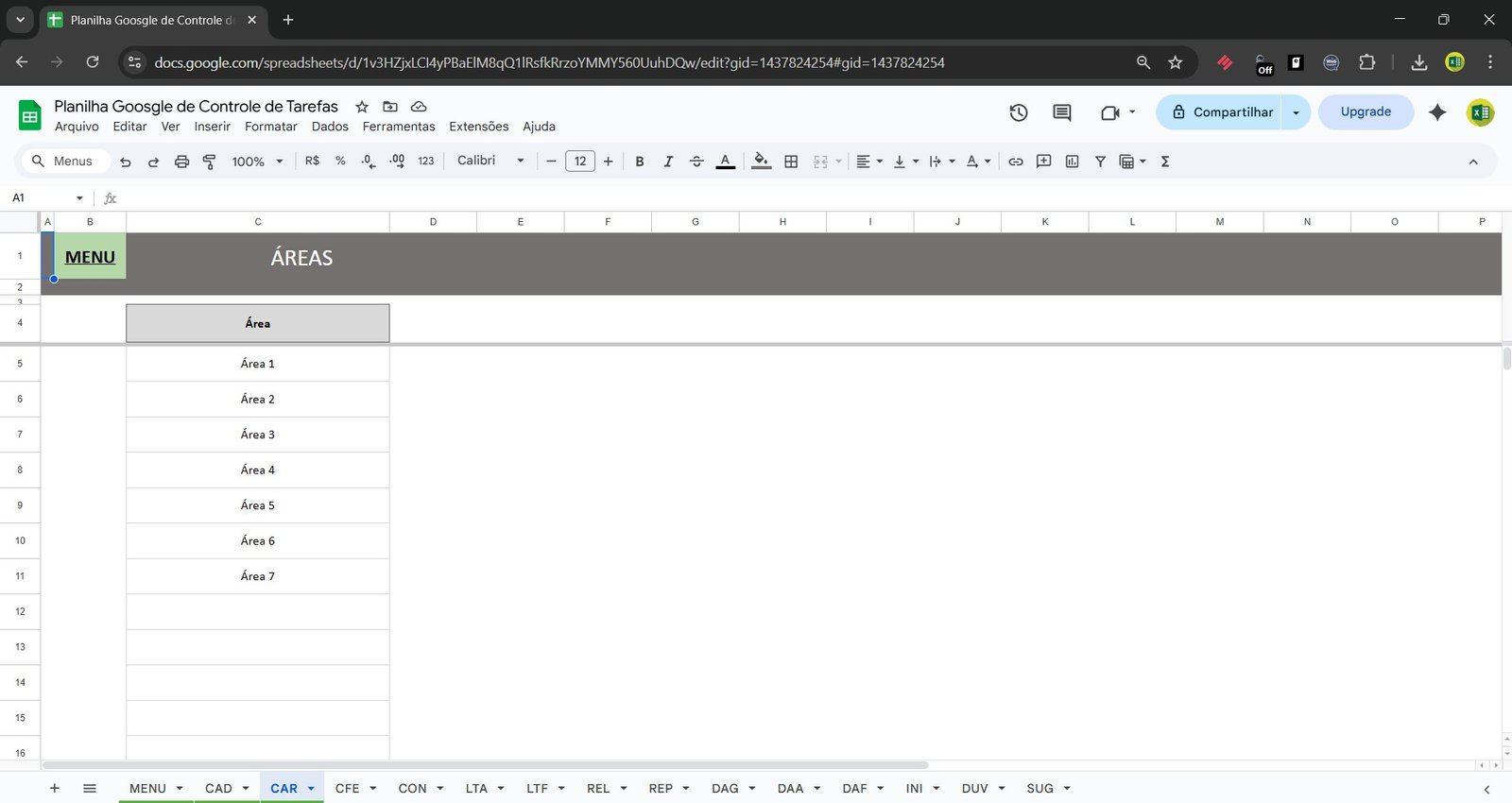1512x803 pixels.
Task: Click the insert chart icon
Action: pos(1072,162)
